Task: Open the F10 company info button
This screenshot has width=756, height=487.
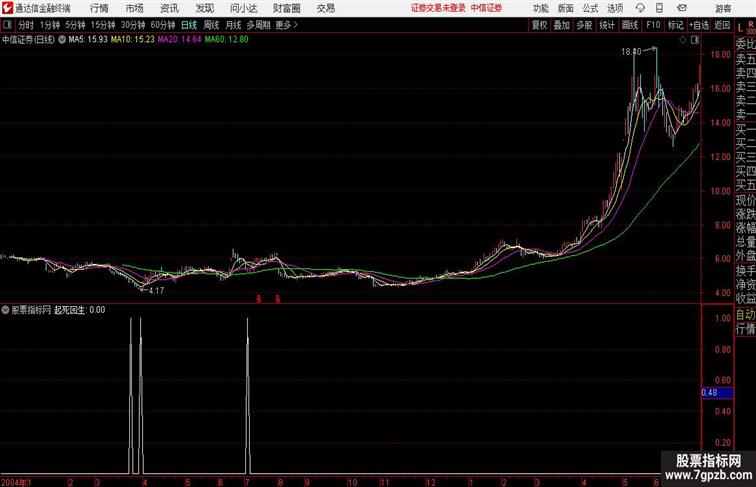Action: (x=653, y=25)
